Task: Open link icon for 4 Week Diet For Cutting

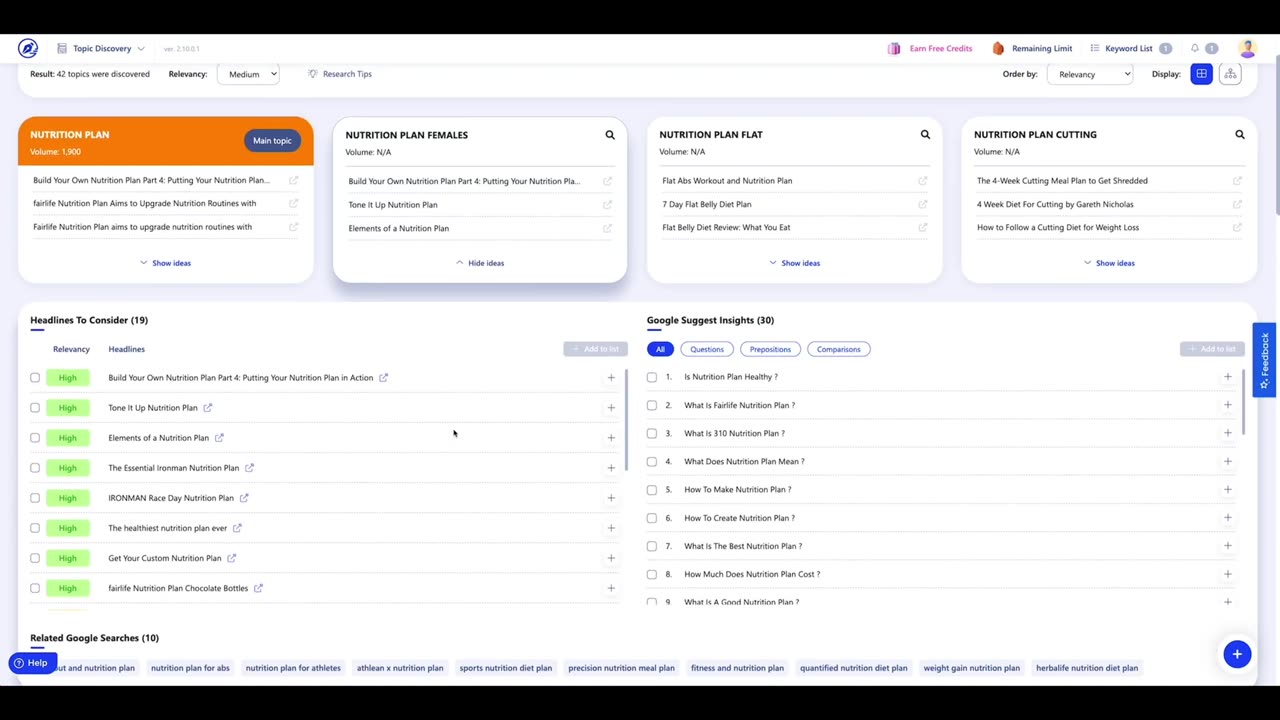Action: [x=1237, y=204]
